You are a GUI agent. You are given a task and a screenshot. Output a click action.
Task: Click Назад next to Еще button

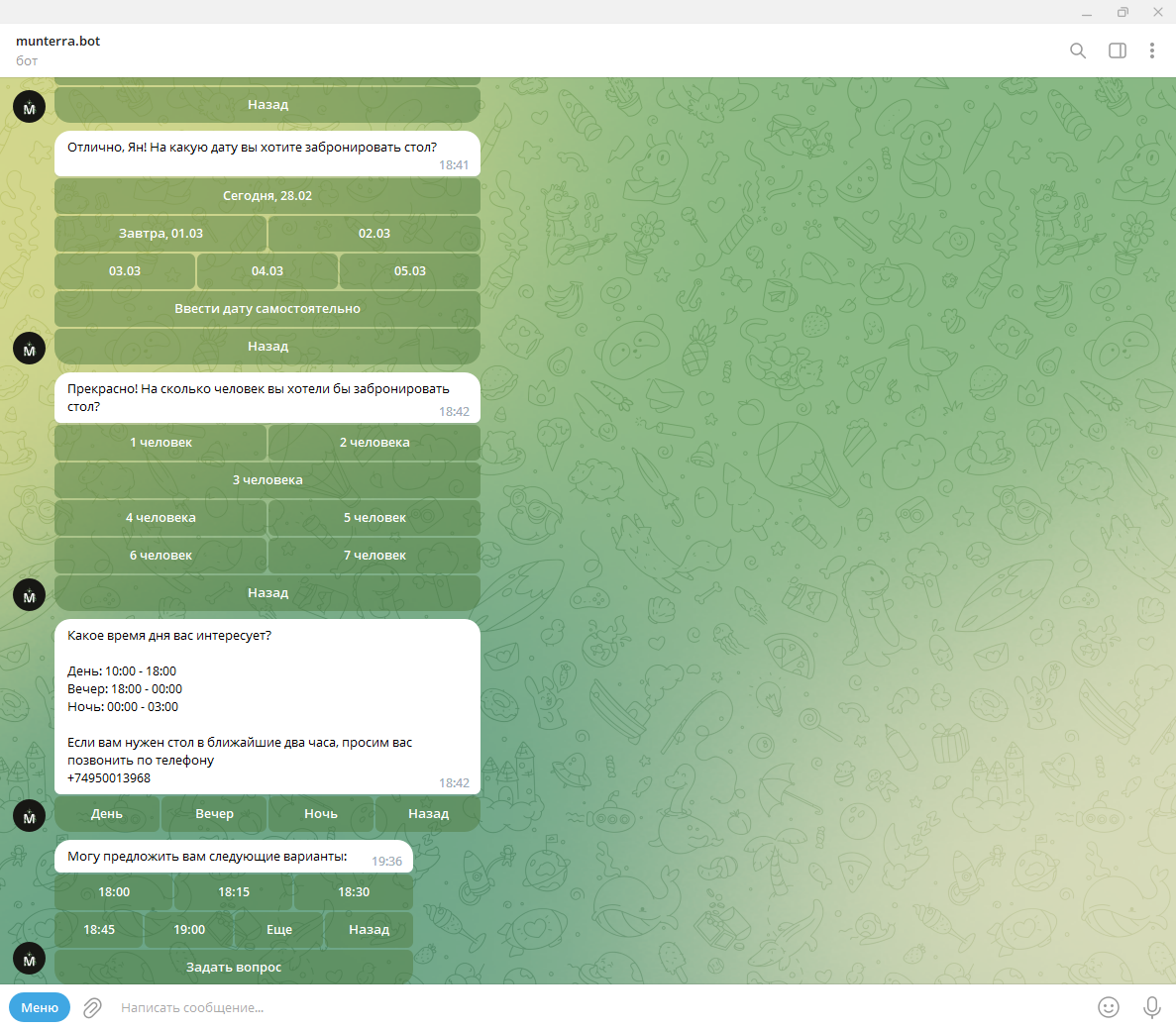[x=369, y=929]
